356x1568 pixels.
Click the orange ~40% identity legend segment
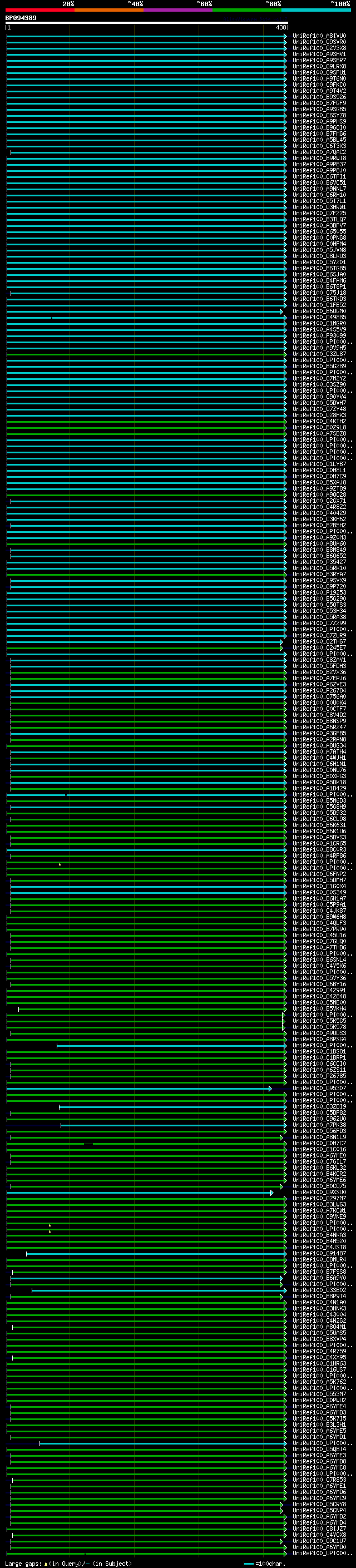point(109,10)
